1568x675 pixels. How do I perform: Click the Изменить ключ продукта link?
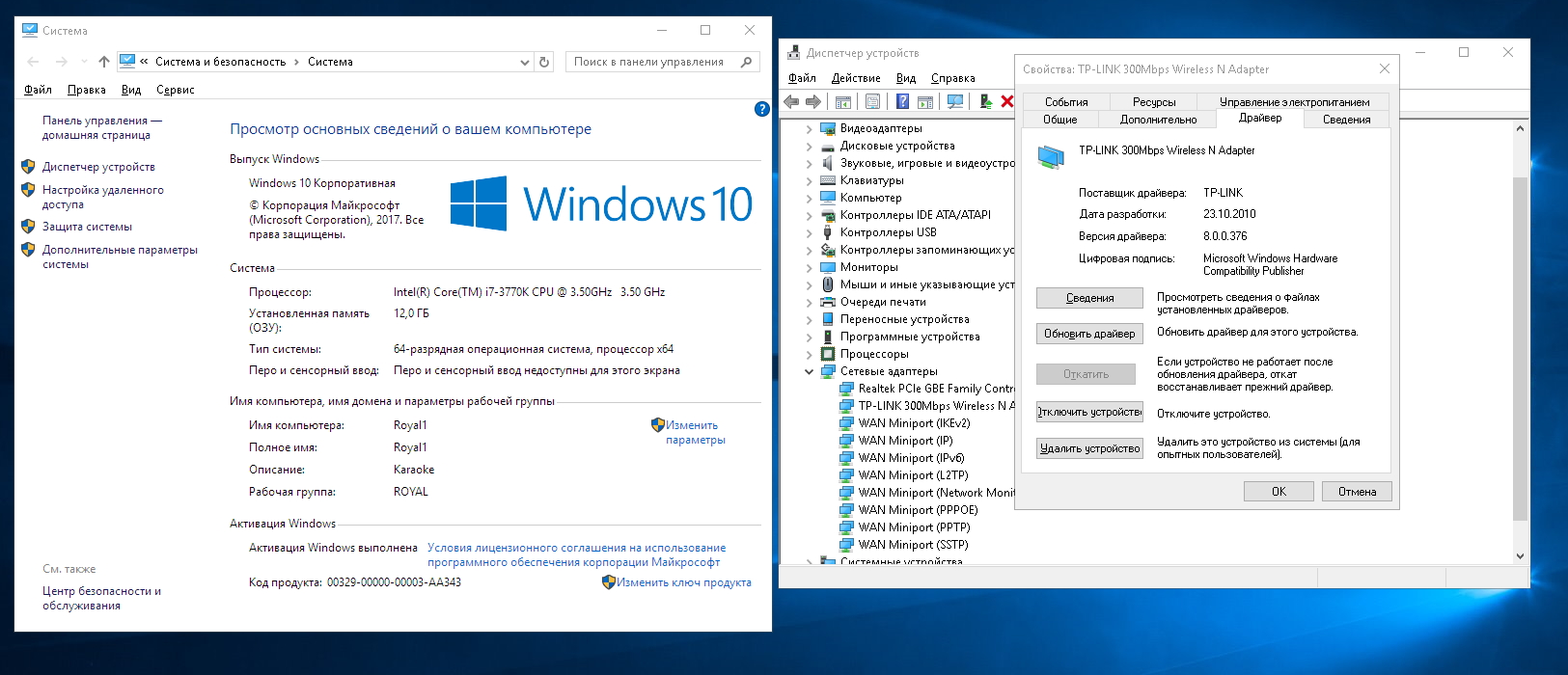pos(684,582)
